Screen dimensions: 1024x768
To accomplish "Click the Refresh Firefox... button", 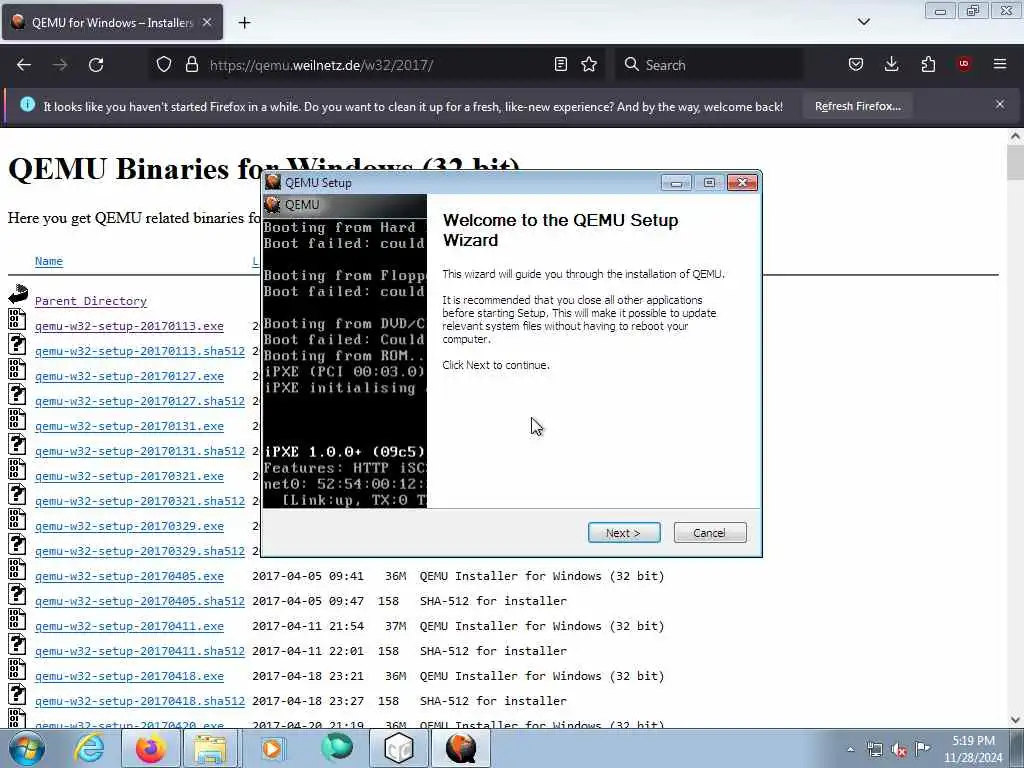I will [857, 106].
